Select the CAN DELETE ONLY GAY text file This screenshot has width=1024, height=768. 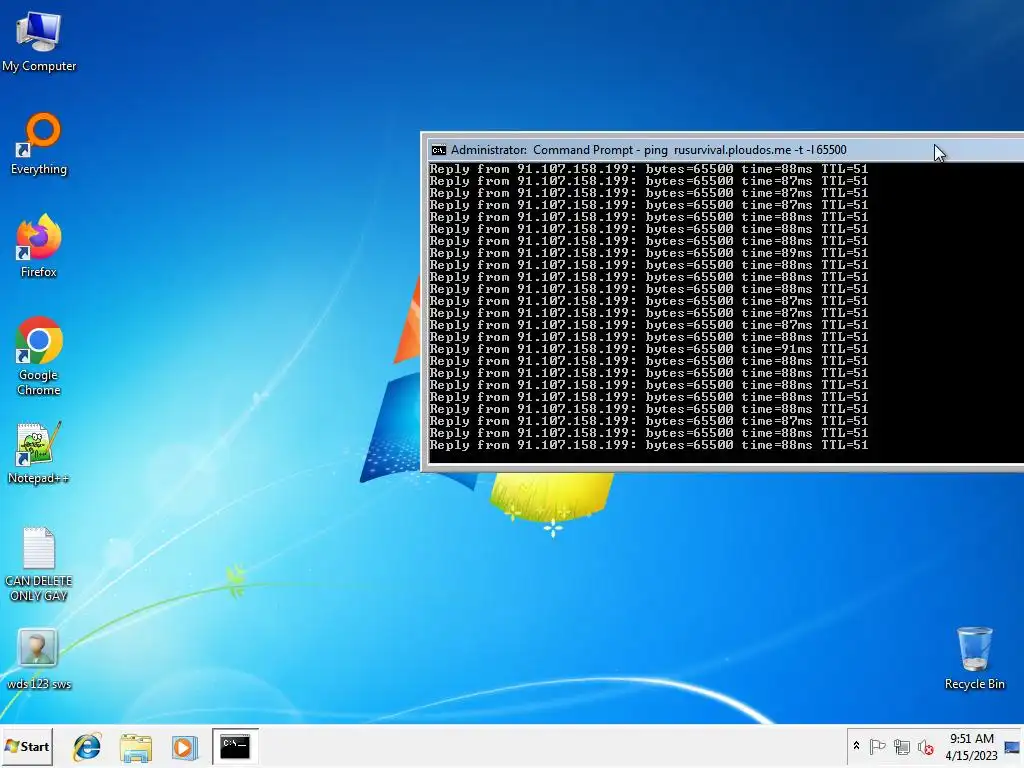coord(39,564)
